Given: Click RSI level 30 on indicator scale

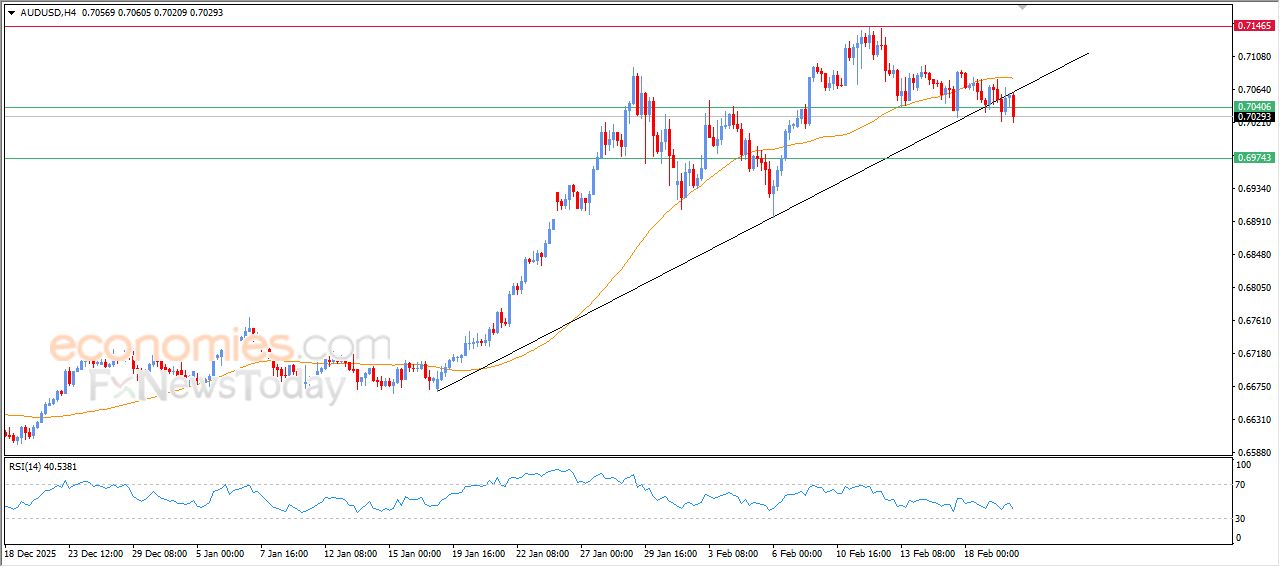Looking at the screenshot, I should (1243, 518).
